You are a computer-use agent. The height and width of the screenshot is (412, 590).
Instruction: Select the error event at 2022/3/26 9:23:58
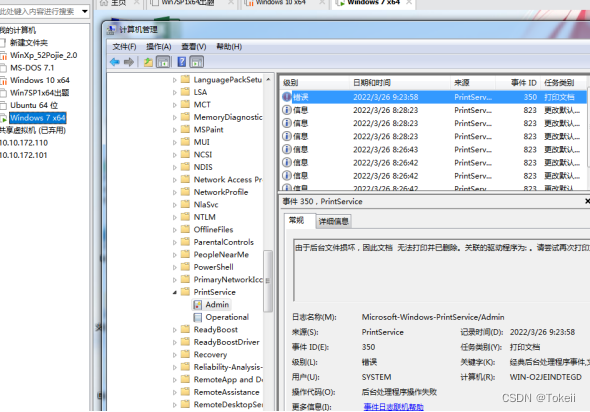pyautogui.click(x=433, y=97)
